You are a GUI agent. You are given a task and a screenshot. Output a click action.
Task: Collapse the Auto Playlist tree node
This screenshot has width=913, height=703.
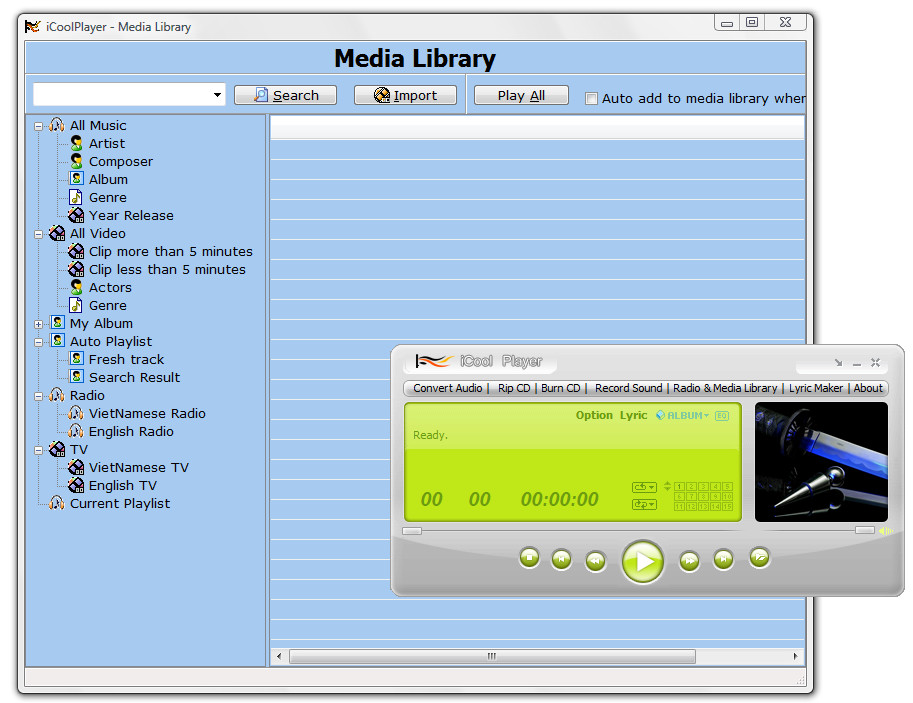(38, 342)
